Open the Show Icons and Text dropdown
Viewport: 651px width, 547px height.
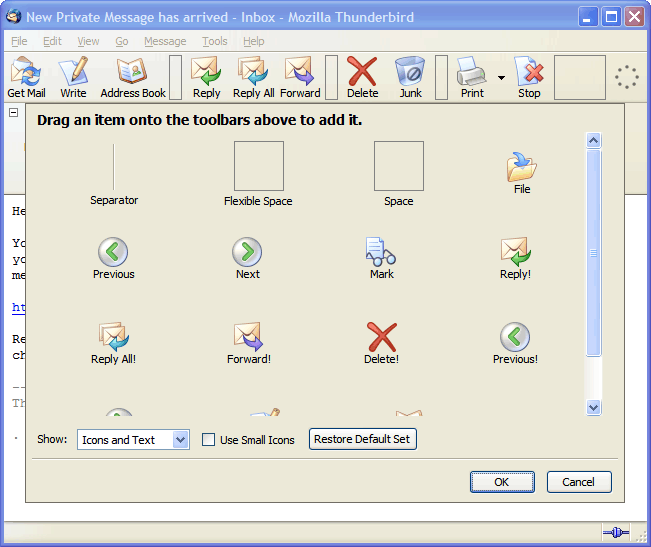coord(133,440)
